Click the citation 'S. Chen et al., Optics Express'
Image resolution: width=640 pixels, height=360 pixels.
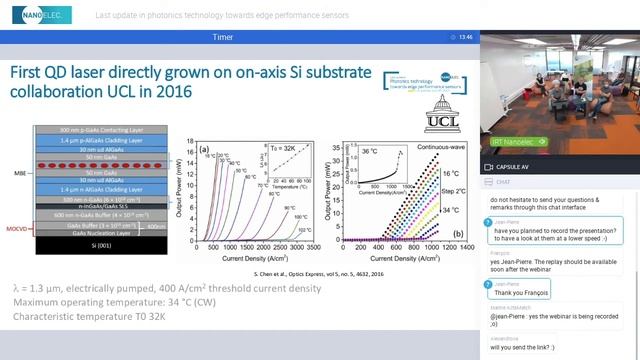[x=318, y=274]
